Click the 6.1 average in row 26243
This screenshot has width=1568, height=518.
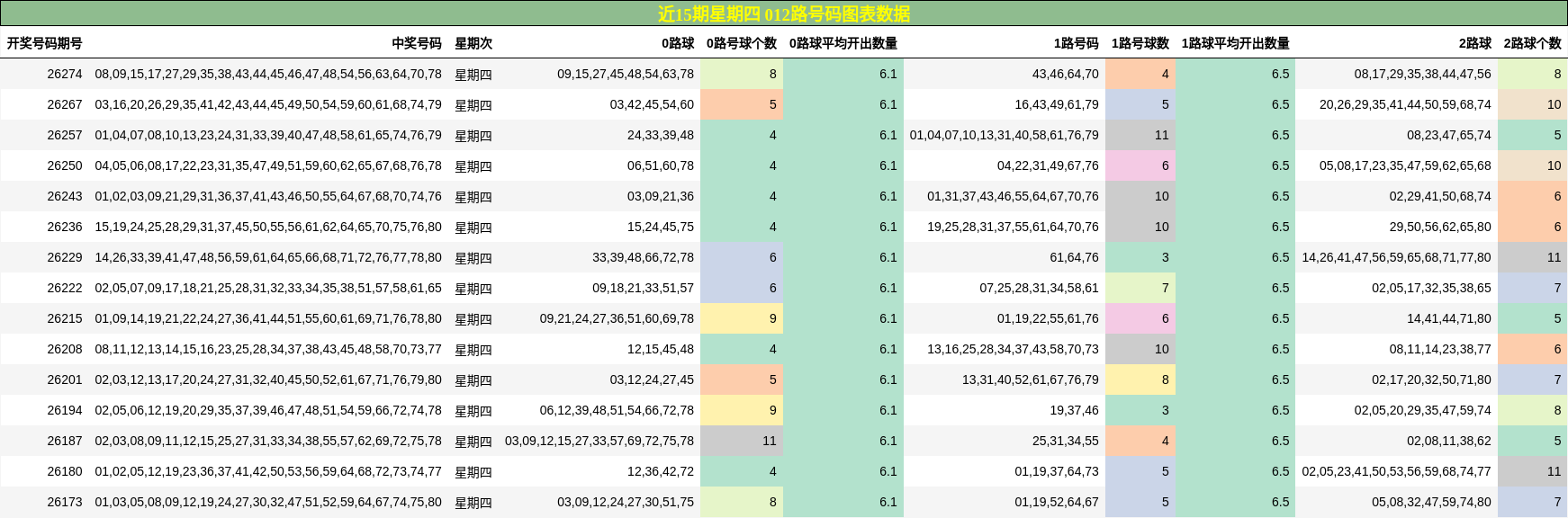pos(843,196)
